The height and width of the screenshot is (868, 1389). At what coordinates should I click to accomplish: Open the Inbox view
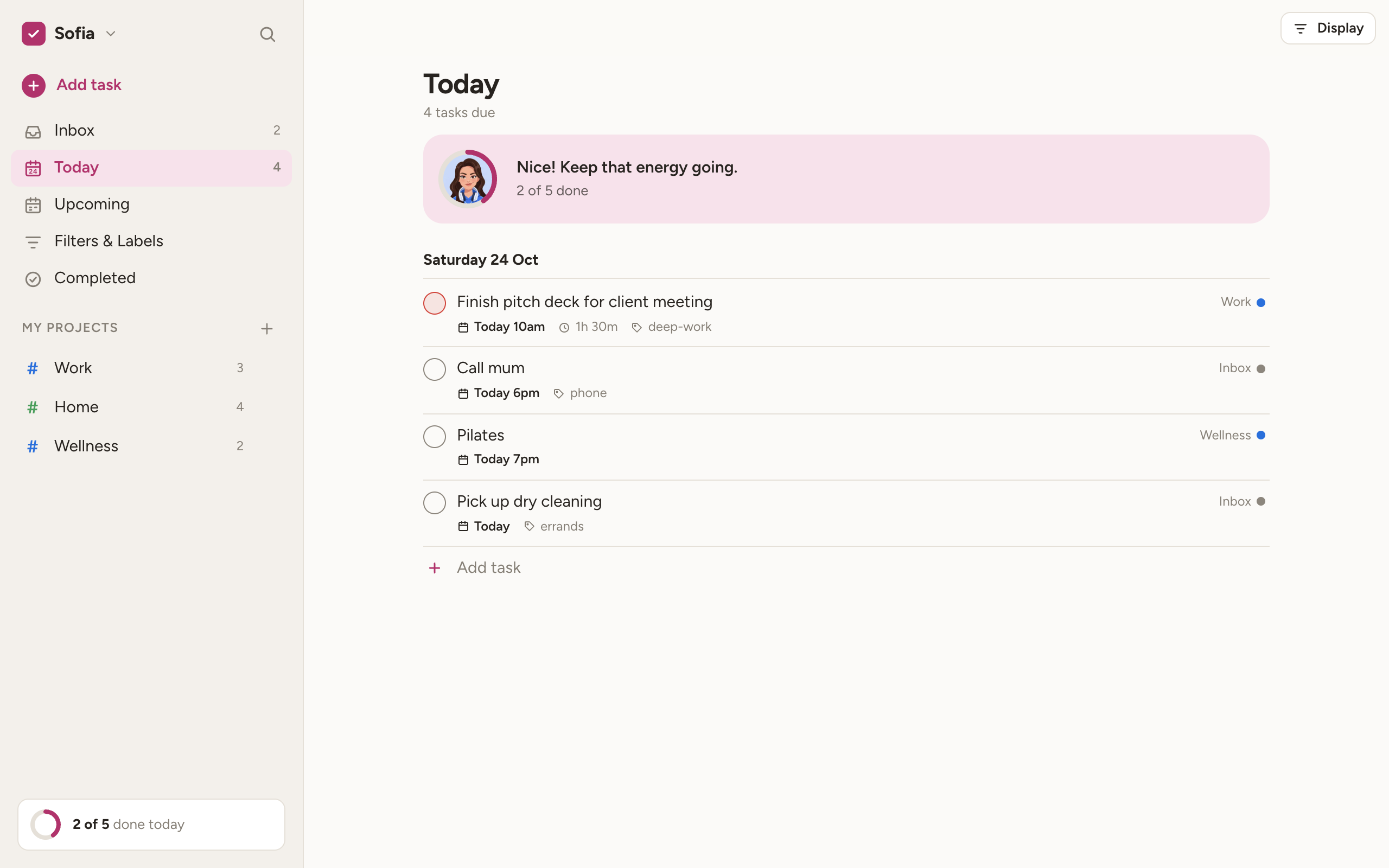151,131
